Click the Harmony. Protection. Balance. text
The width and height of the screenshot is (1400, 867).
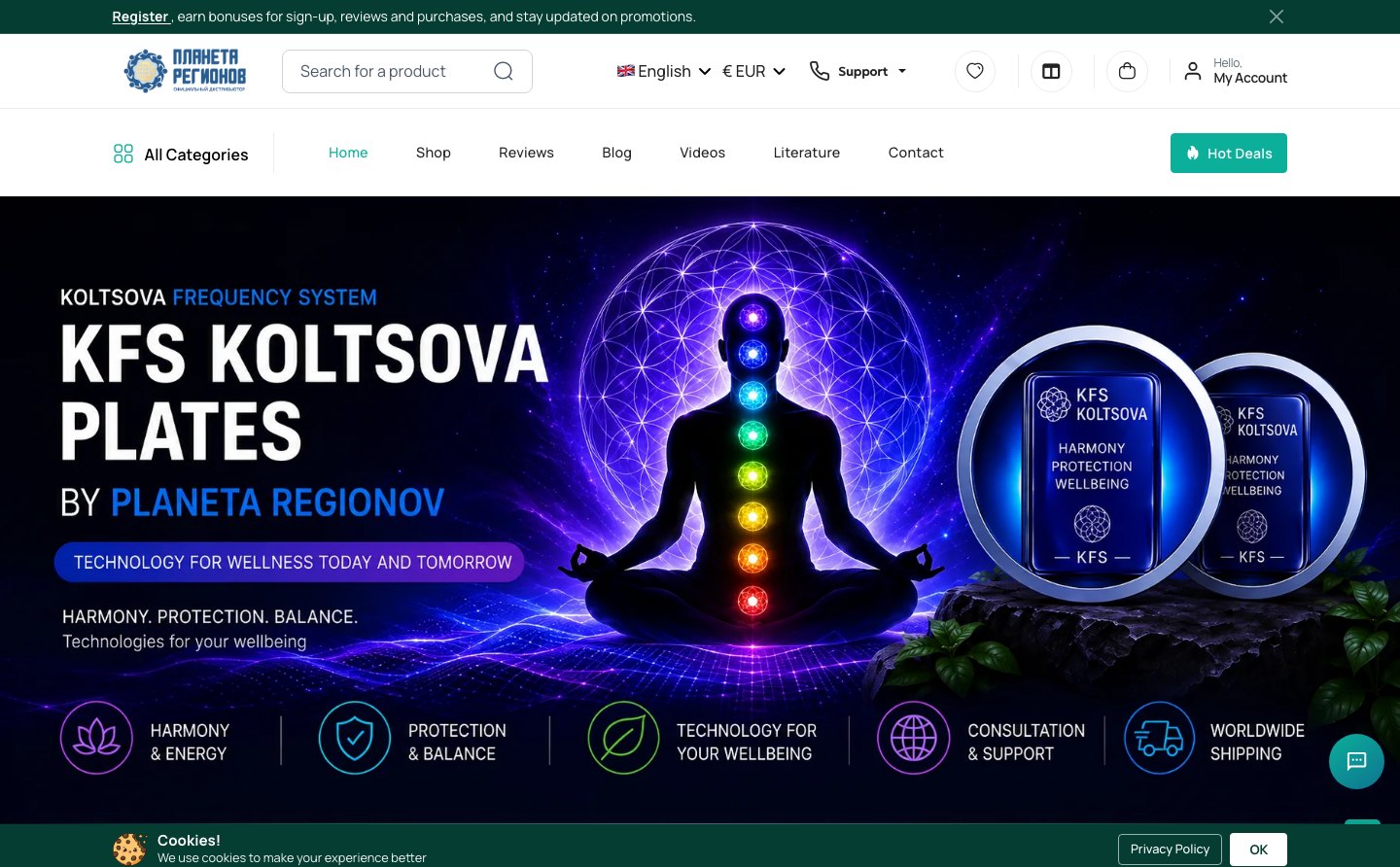pyautogui.click(x=210, y=617)
